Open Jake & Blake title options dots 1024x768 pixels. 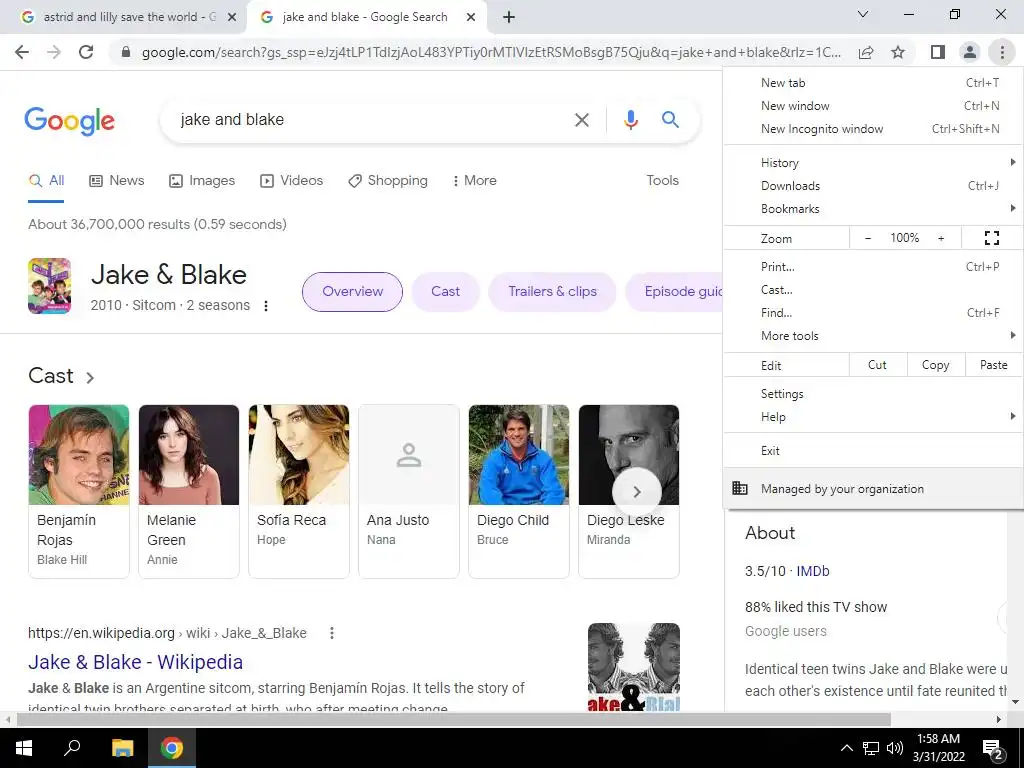click(x=266, y=306)
